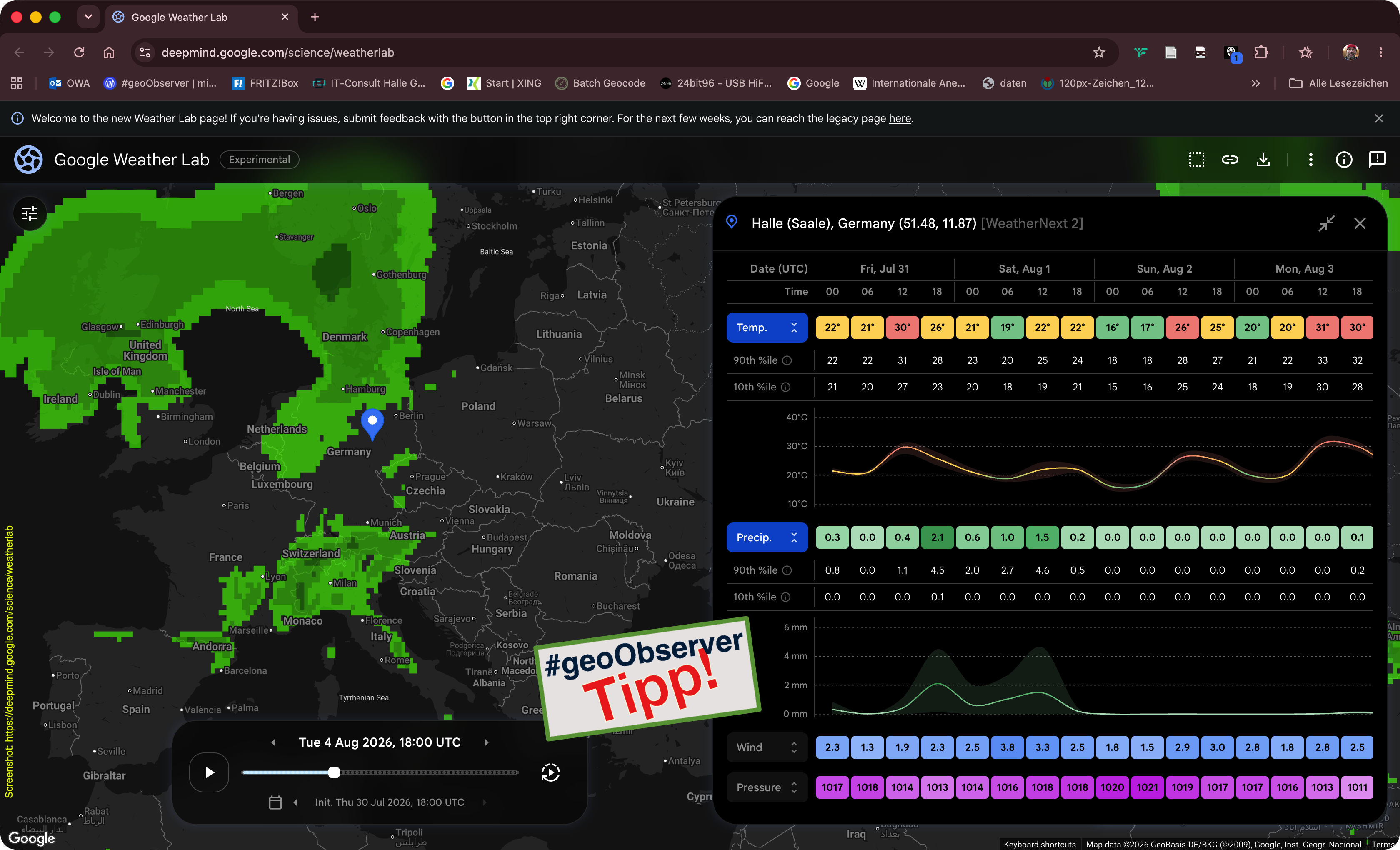The height and width of the screenshot is (850, 1400).
Task: Open the Chrome three-dot menu
Action: [x=1381, y=53]
